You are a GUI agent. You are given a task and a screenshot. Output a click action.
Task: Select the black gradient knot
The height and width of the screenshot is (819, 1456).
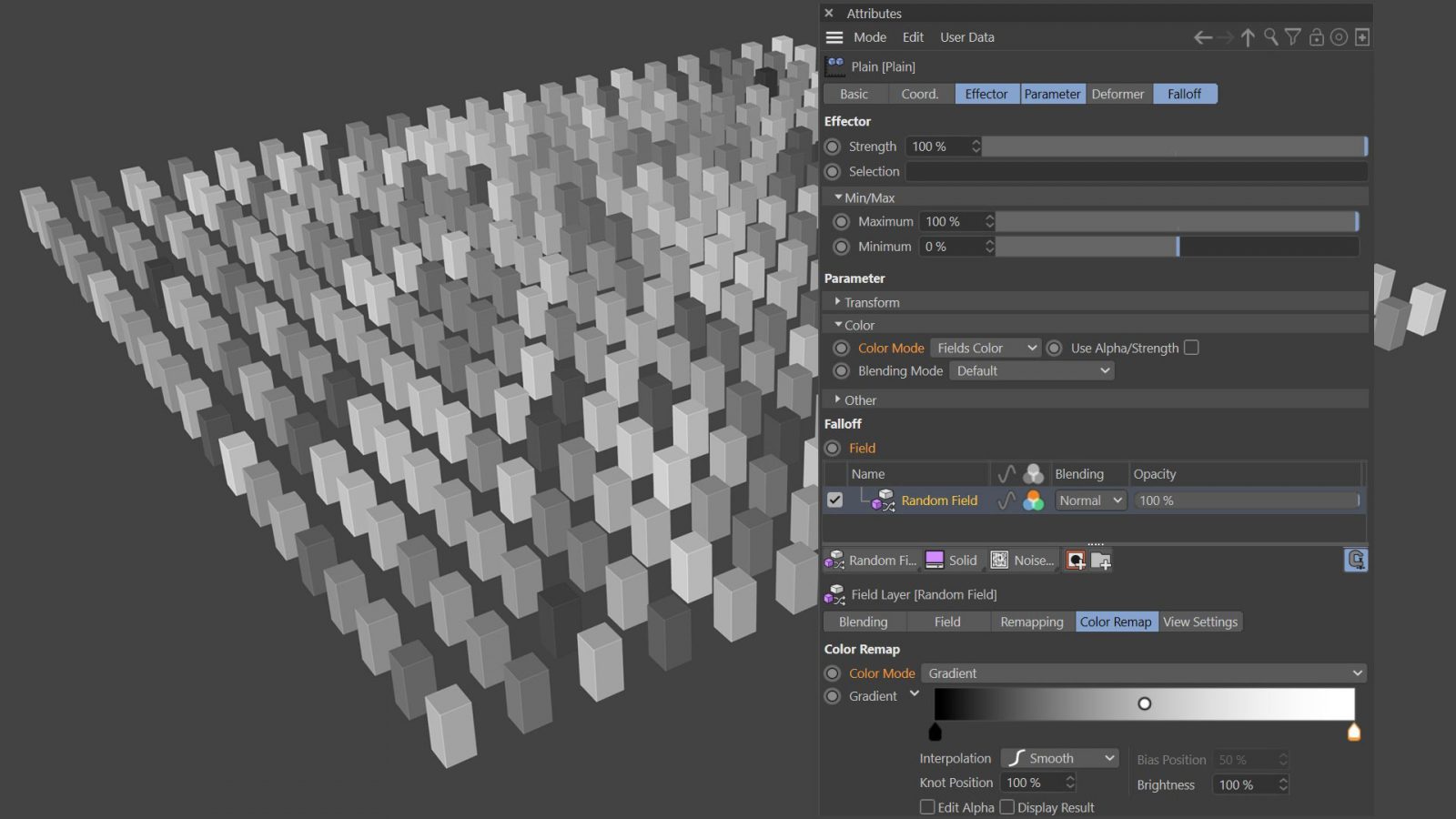click(935, 732)
